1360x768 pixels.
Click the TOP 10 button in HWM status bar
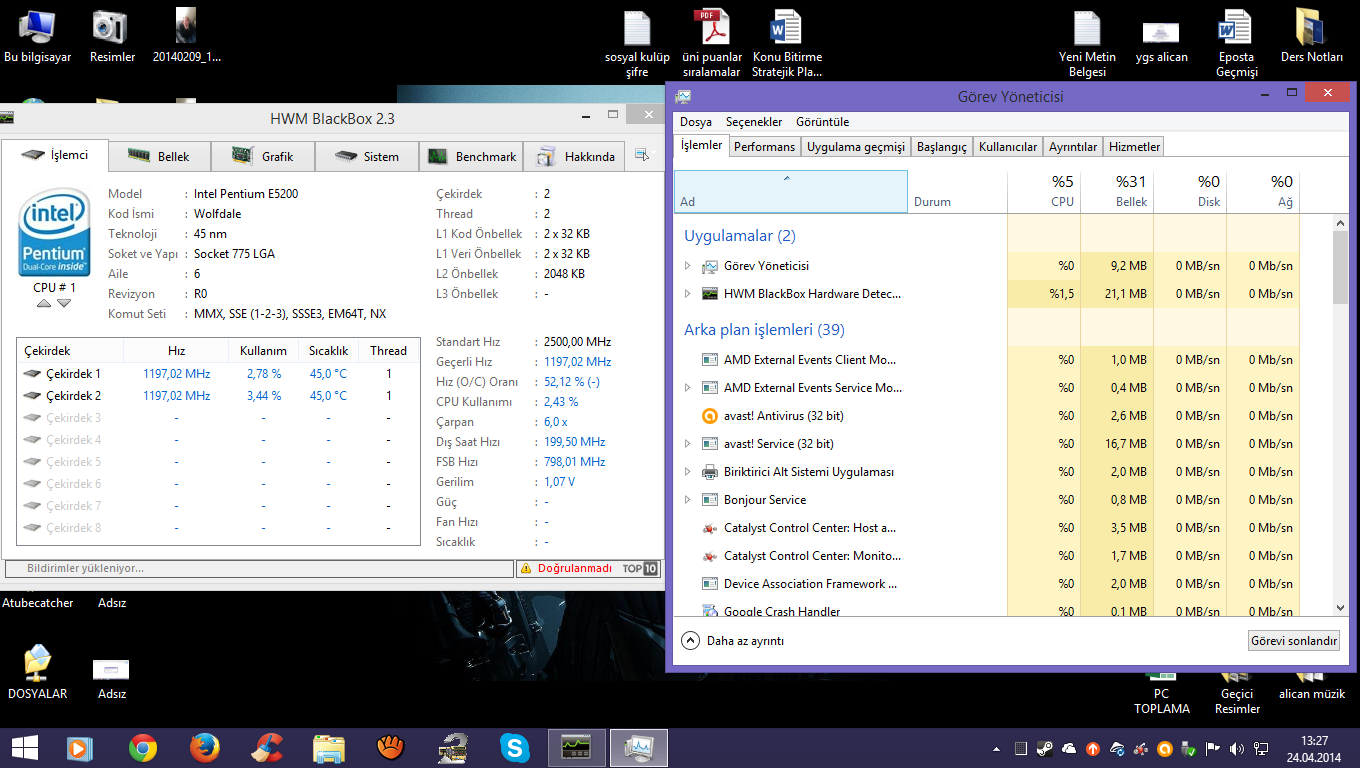point(640,568)
